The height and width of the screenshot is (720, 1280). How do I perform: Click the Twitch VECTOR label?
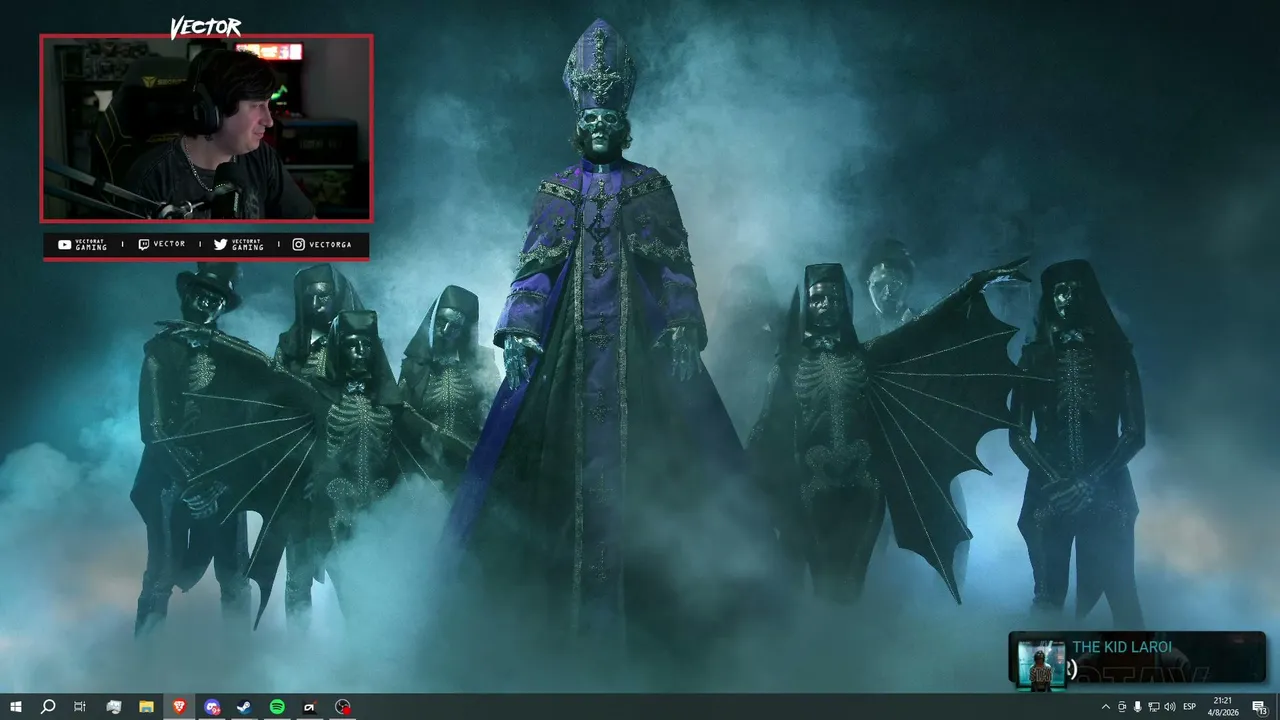[161, 244]
